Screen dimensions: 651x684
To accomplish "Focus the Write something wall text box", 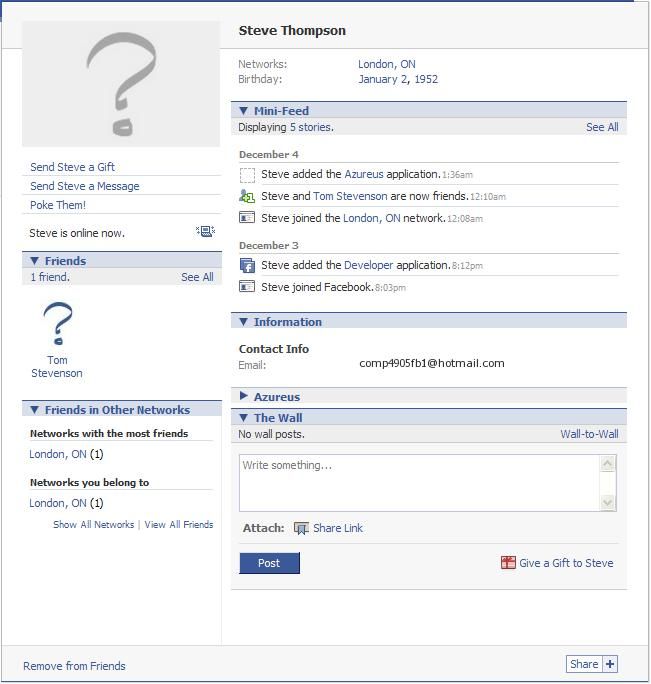I will coord(419,483).
